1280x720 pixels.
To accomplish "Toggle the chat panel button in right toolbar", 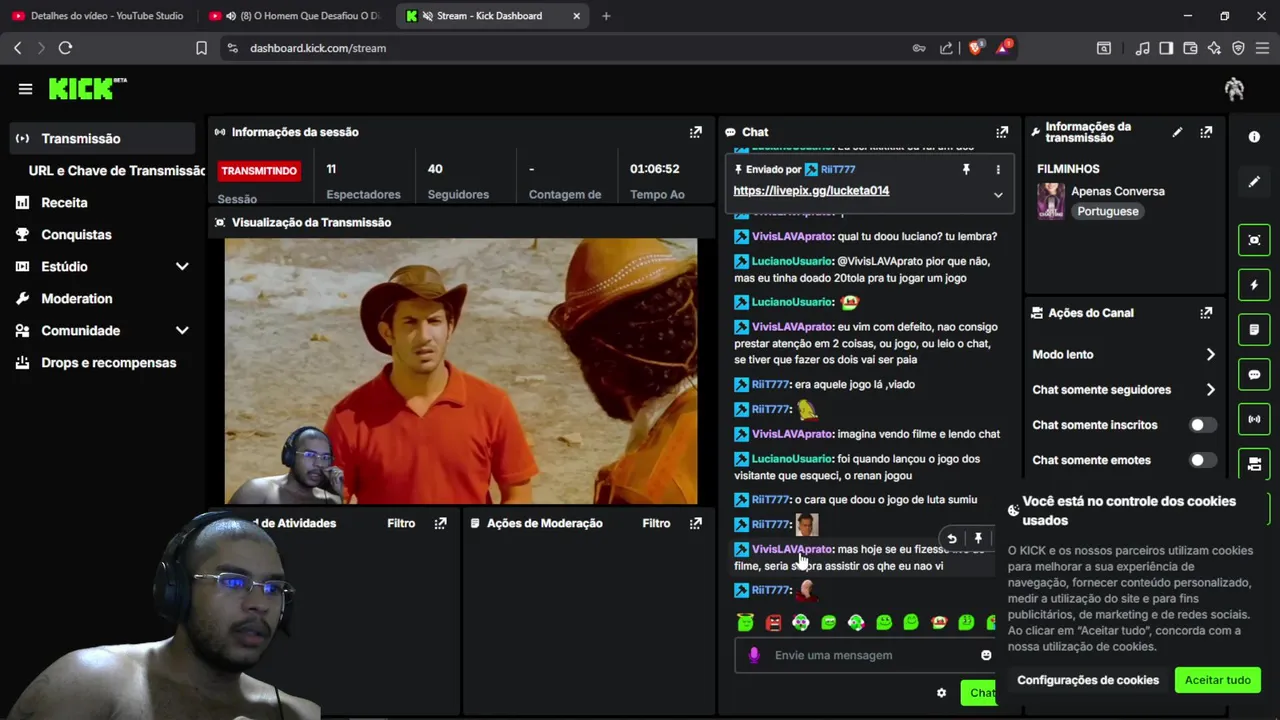I will pos(1254,375).
